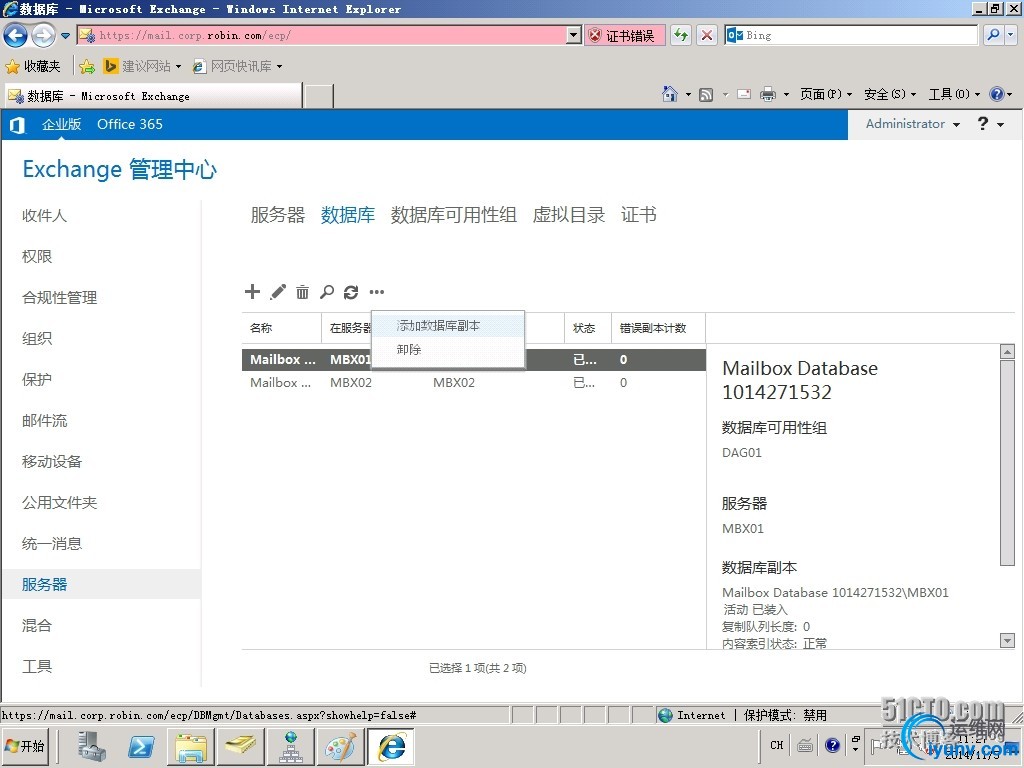Expand the address bar URL dropdown
This screenshot has width=1024, height=768.
point(573,35)
